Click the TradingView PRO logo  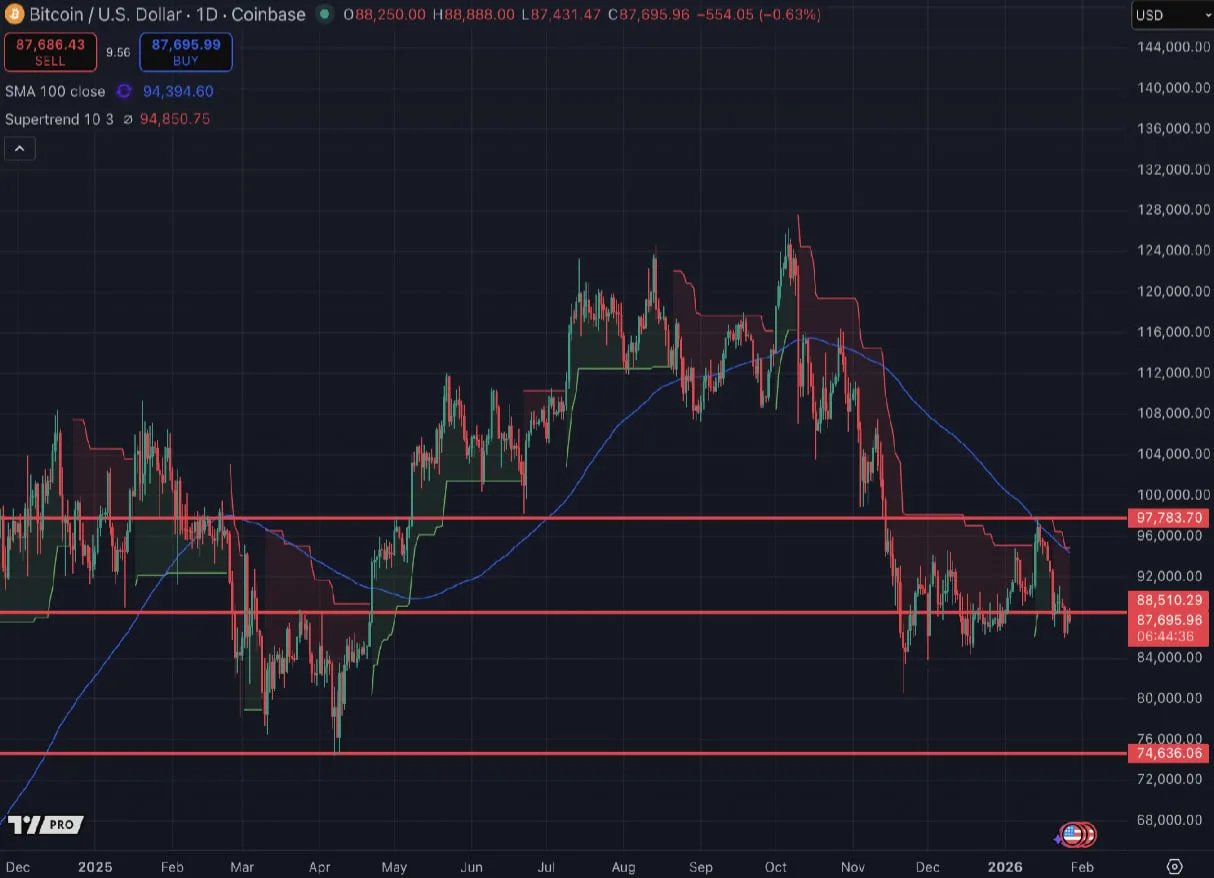[x=45, y=825]
